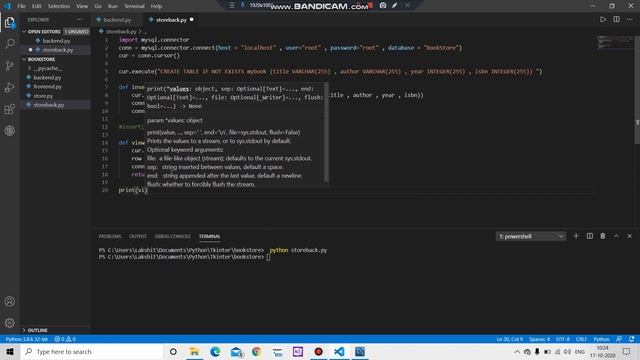Show hidden system tray icons

(517, 351)
